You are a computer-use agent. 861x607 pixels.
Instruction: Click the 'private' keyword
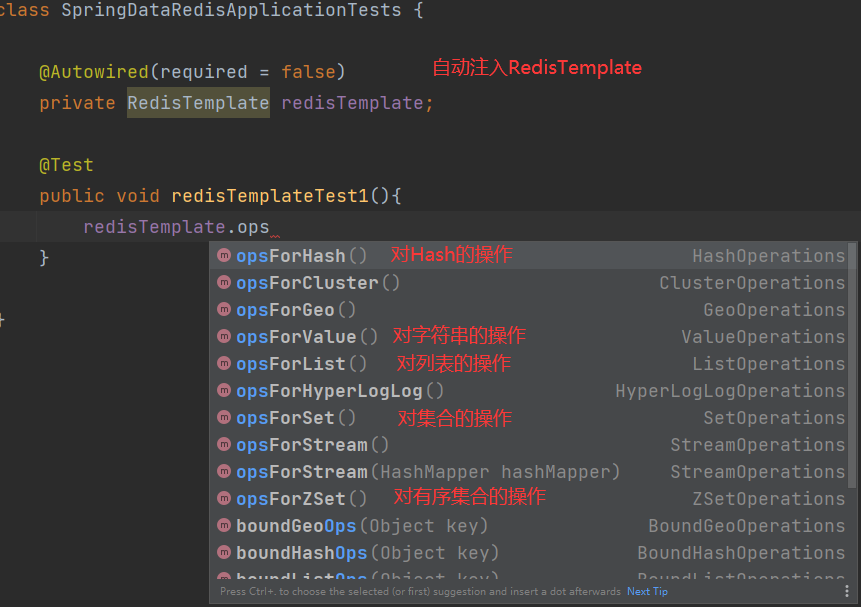77,103
